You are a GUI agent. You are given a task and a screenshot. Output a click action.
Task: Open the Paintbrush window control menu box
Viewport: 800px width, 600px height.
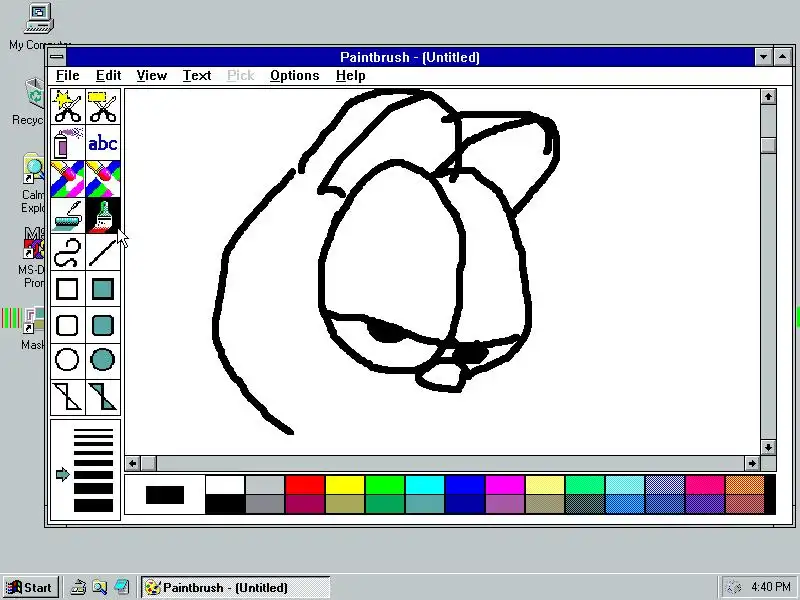pos(57,57)
